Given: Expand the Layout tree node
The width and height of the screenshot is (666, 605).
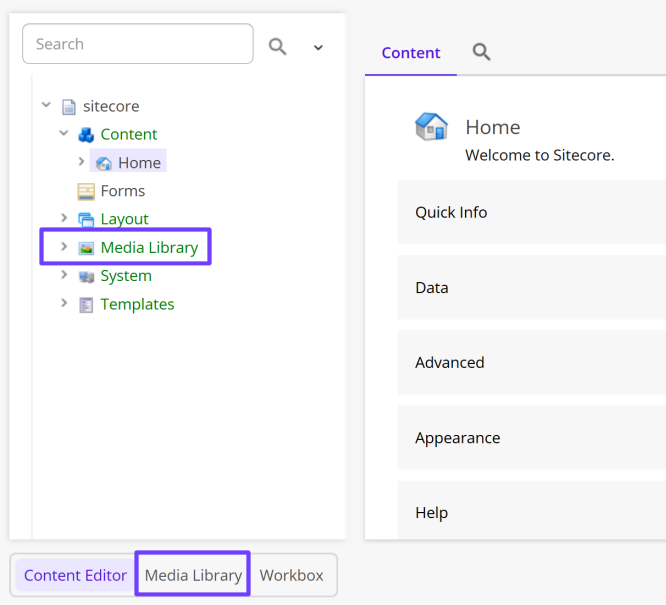Looking at the screenshot, I should 64,218.
